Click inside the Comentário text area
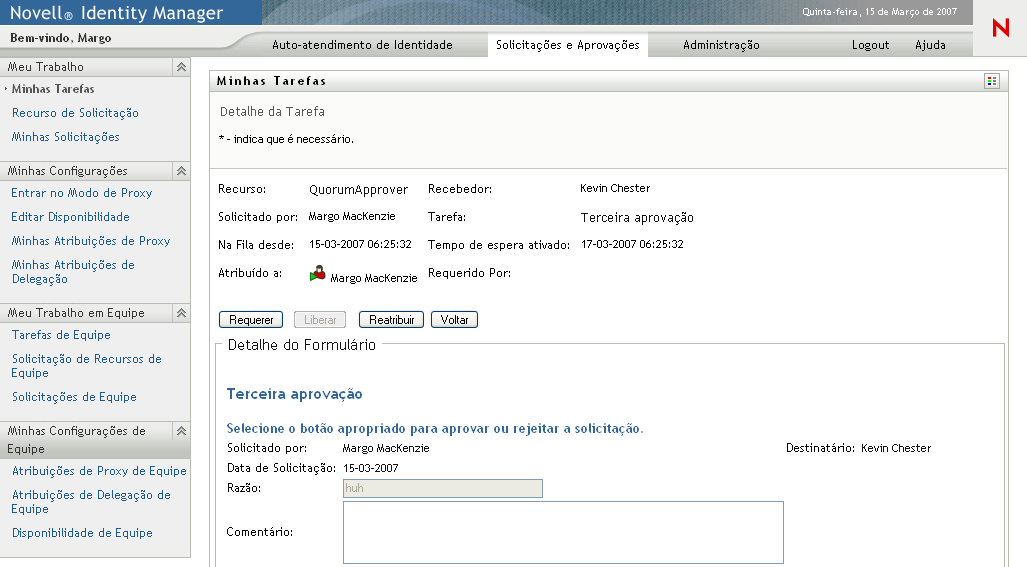1027x567 pixels. tap(563, 533)
